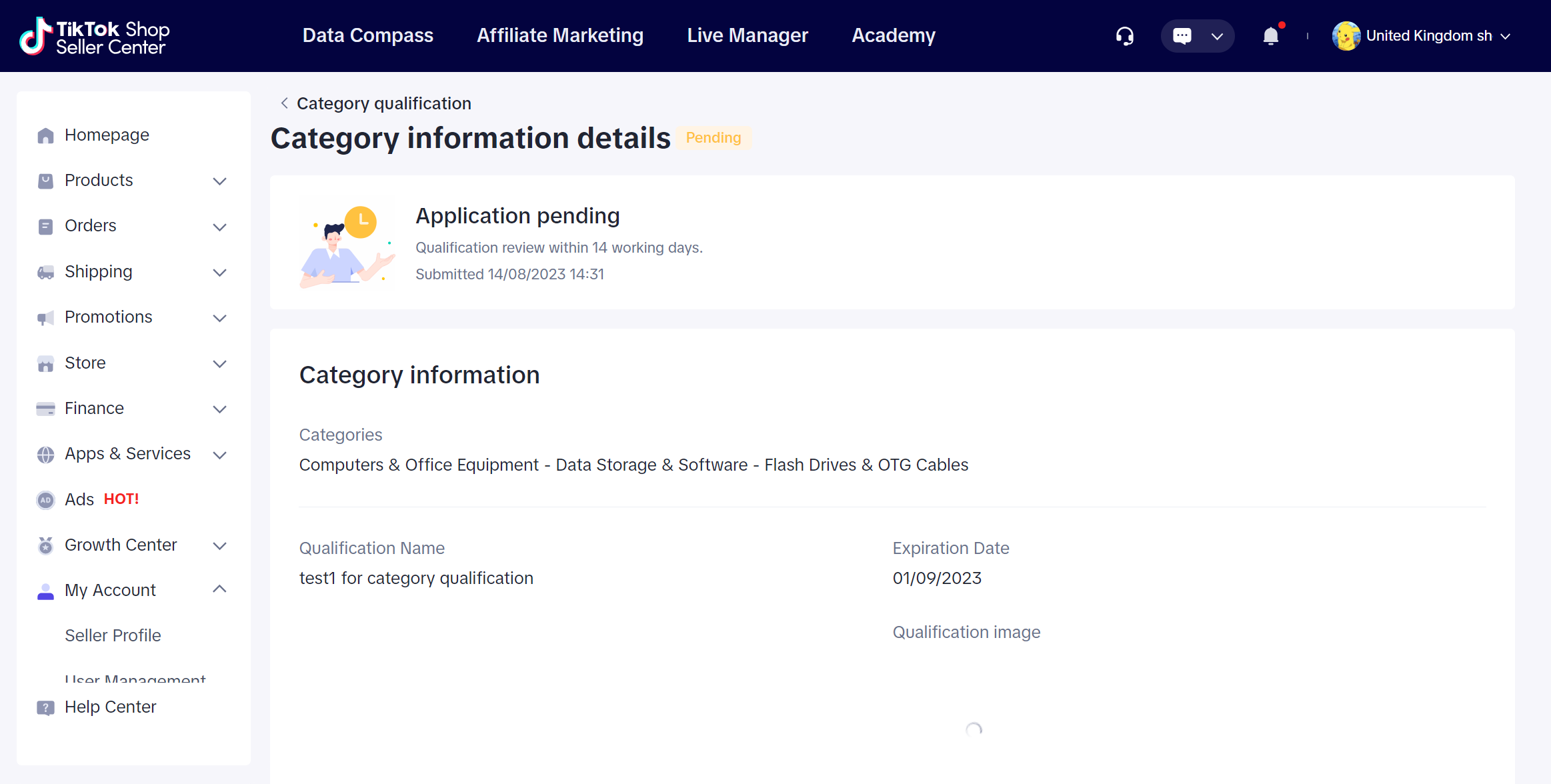Click the Ads sidebar icon
The image size is (1551, 784).
pyautogui.click(x=45, y=499)
